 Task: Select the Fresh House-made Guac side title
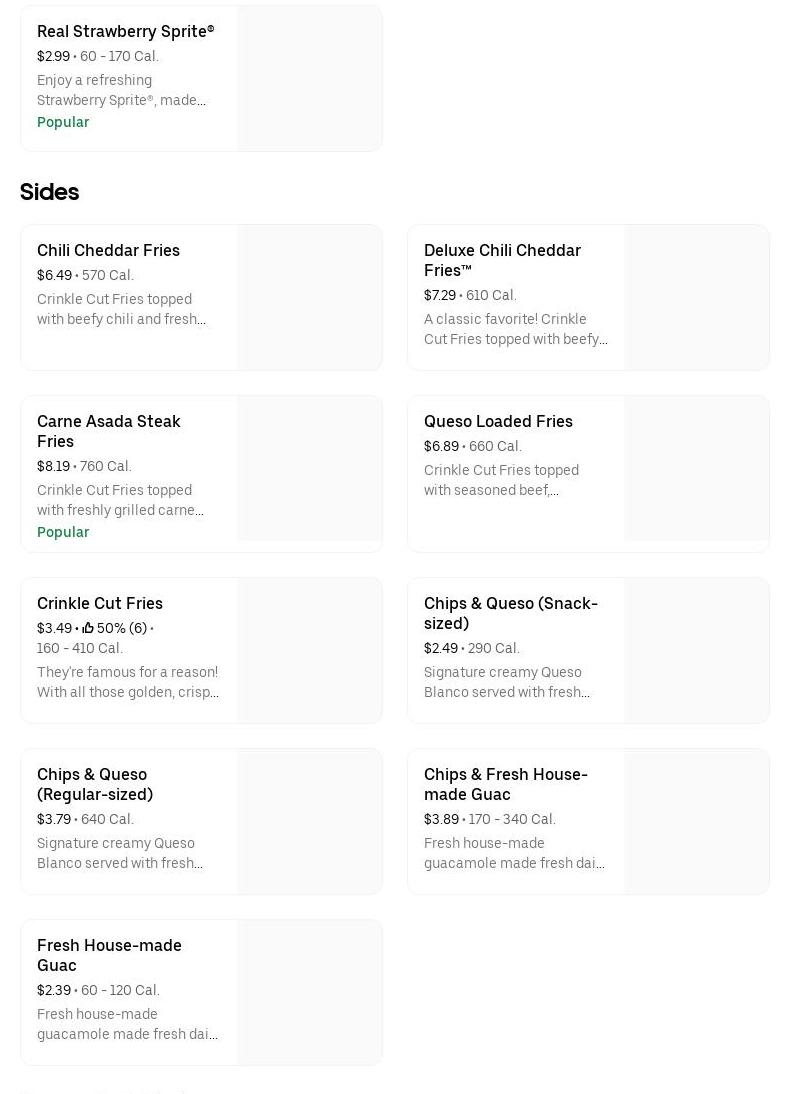(109, 955)
